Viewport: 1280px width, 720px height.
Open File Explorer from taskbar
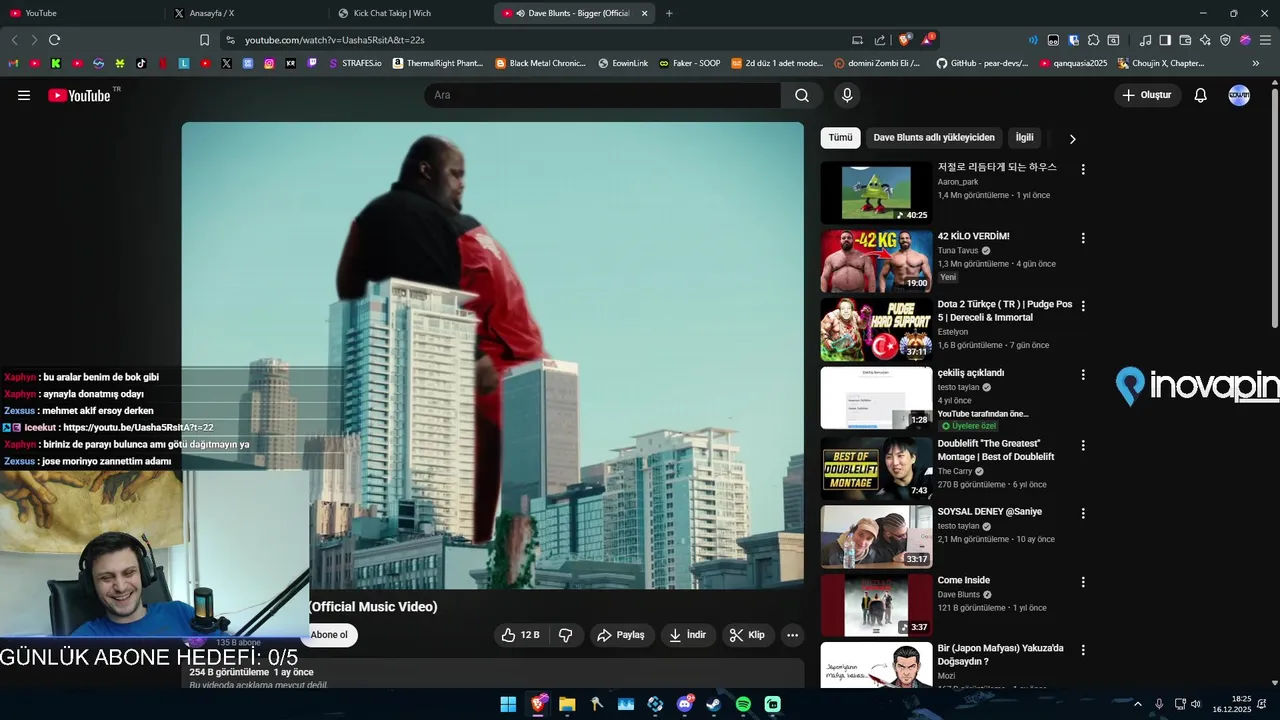567,704
